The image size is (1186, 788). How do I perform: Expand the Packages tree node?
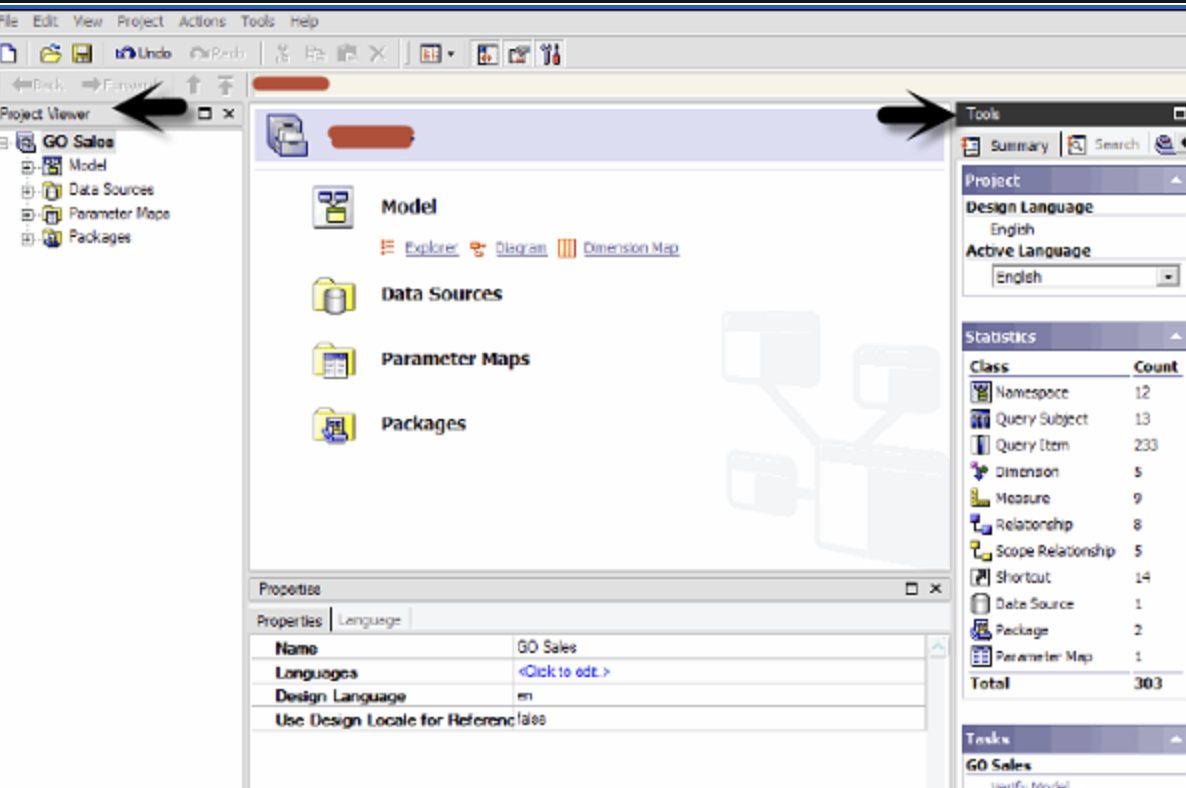pos(27,238)
